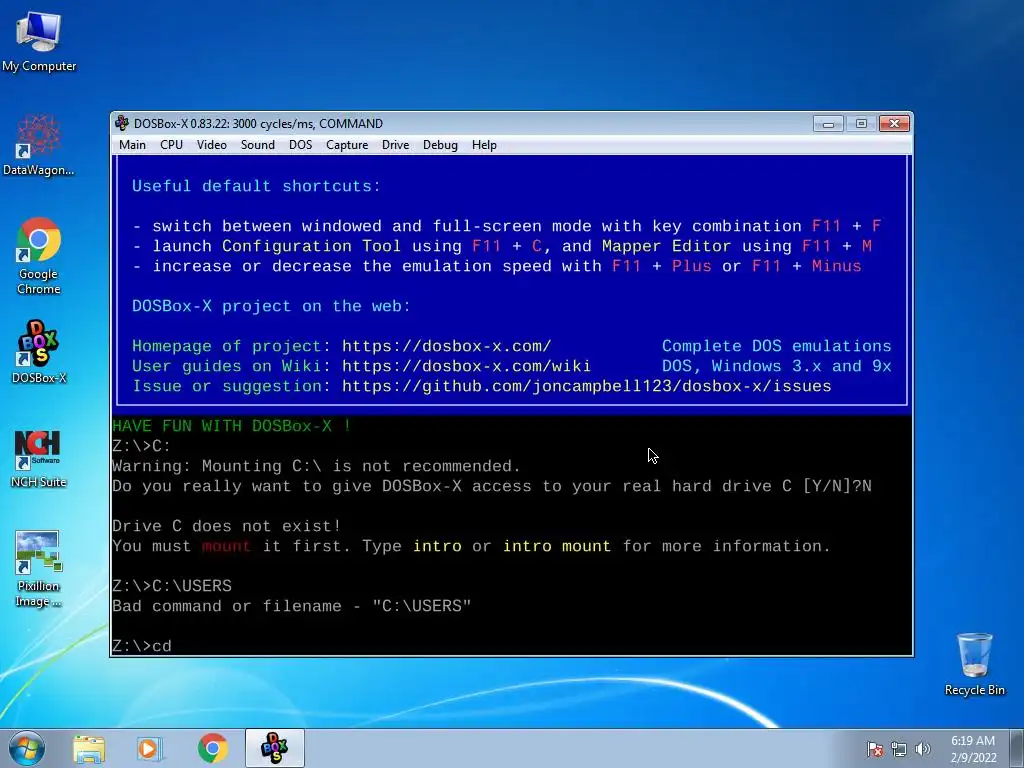Minimize the DOSBox-X window
This screenshot has height=768, width=1024.
(x=828, y=123)
